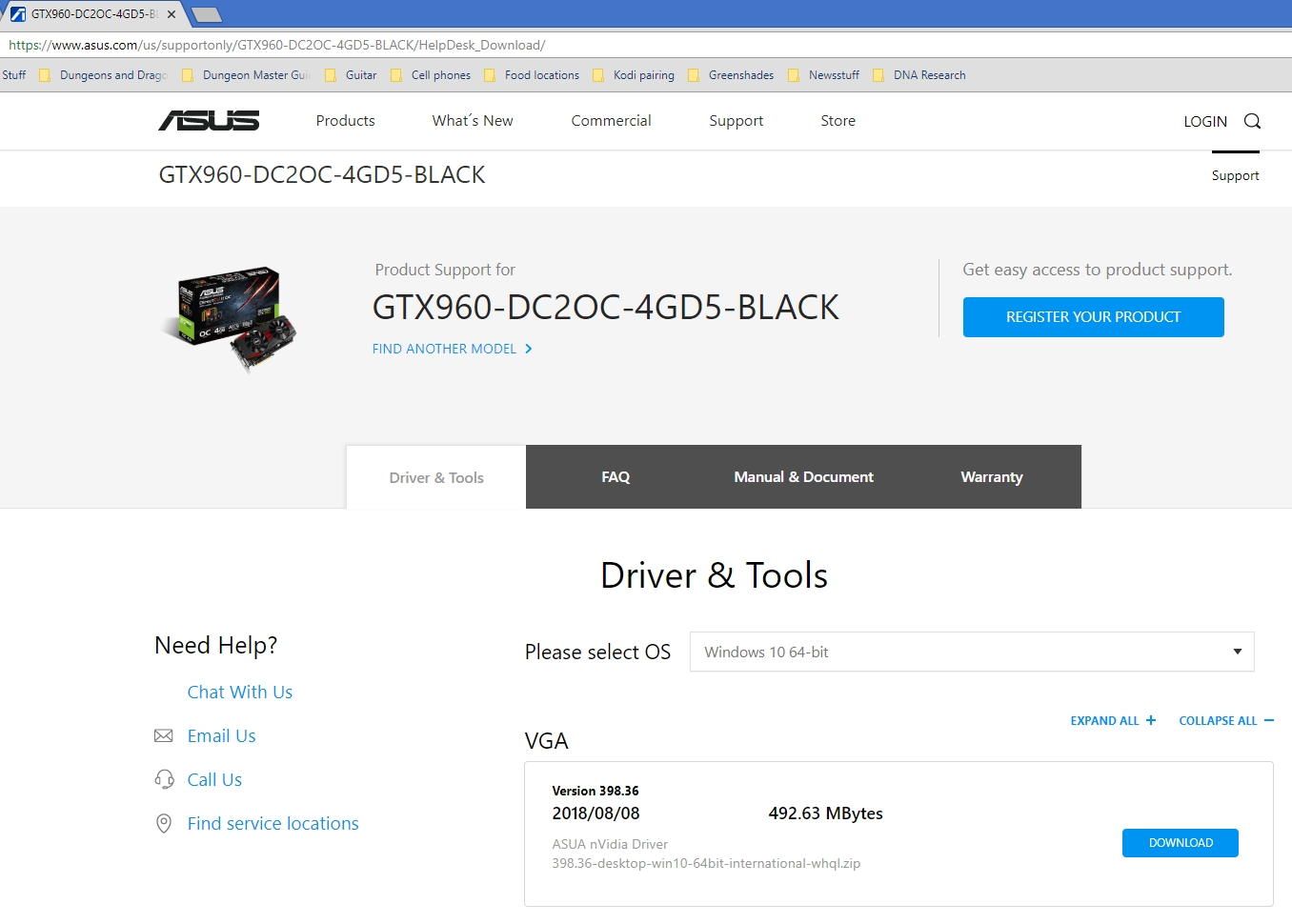Open the Kodi pairing bookmark folder
Image resolution: width=1292 pixels, height=924 pixels.
(x=634, y=75)
